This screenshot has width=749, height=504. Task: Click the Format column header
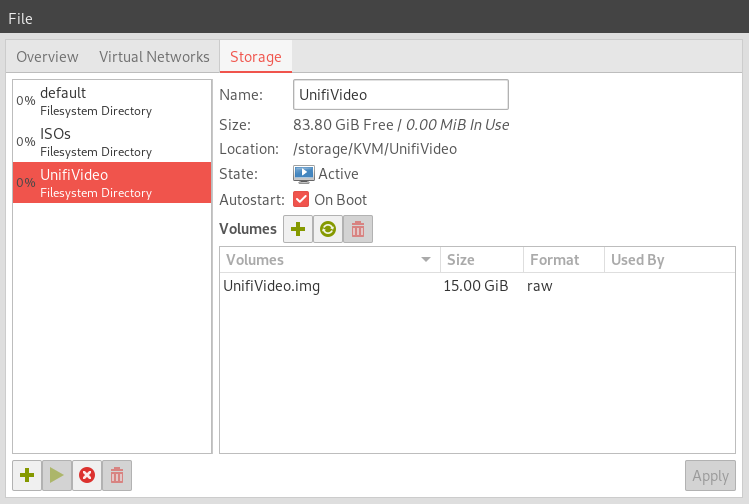point(564,259)
